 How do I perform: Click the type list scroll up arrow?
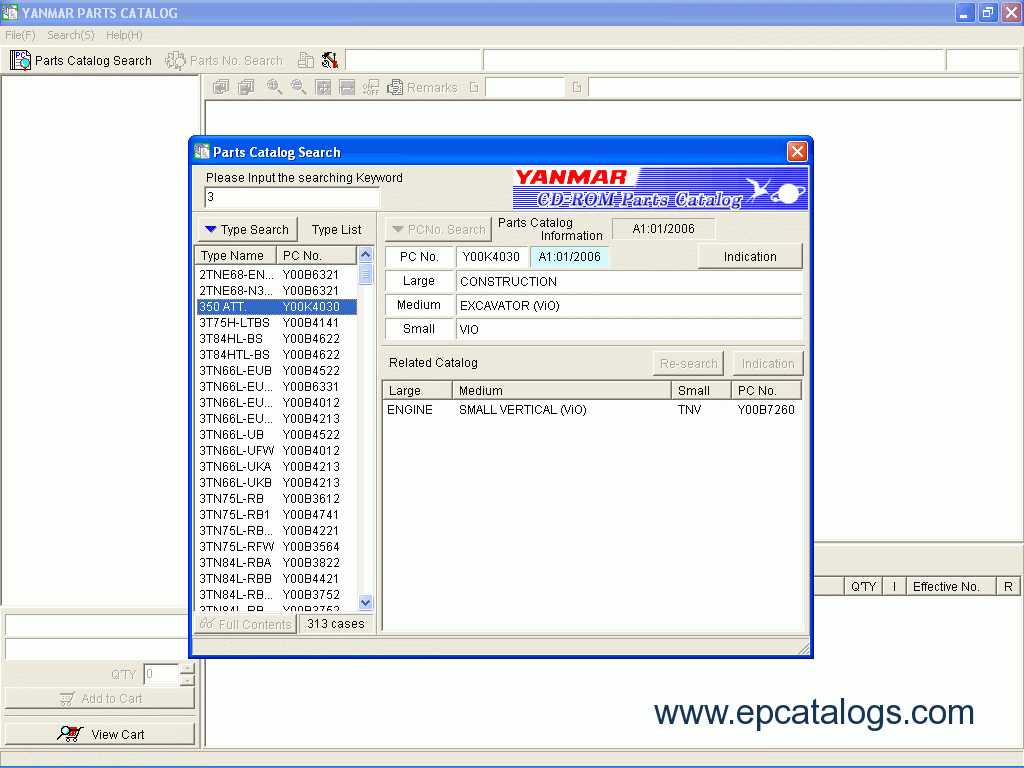point(366,255)
